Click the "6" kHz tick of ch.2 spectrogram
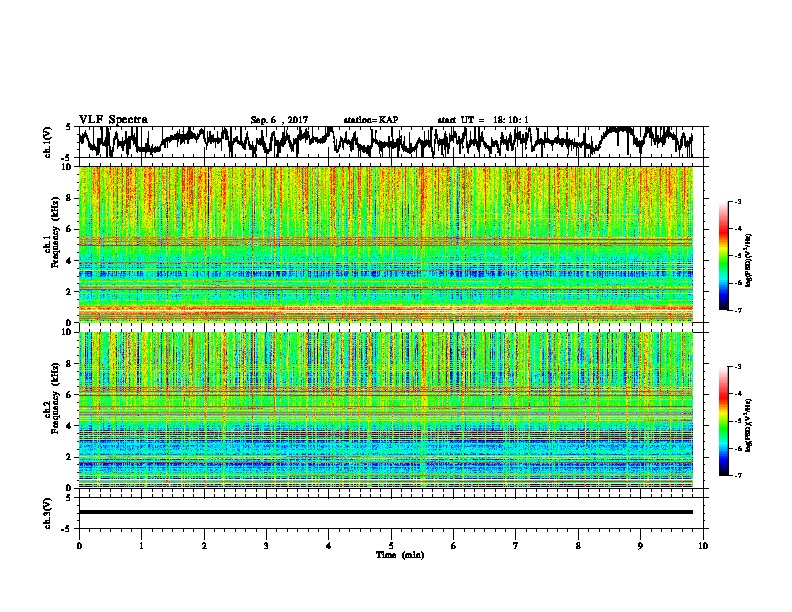Viewport: 792px width, 612px height. (70, 395)
